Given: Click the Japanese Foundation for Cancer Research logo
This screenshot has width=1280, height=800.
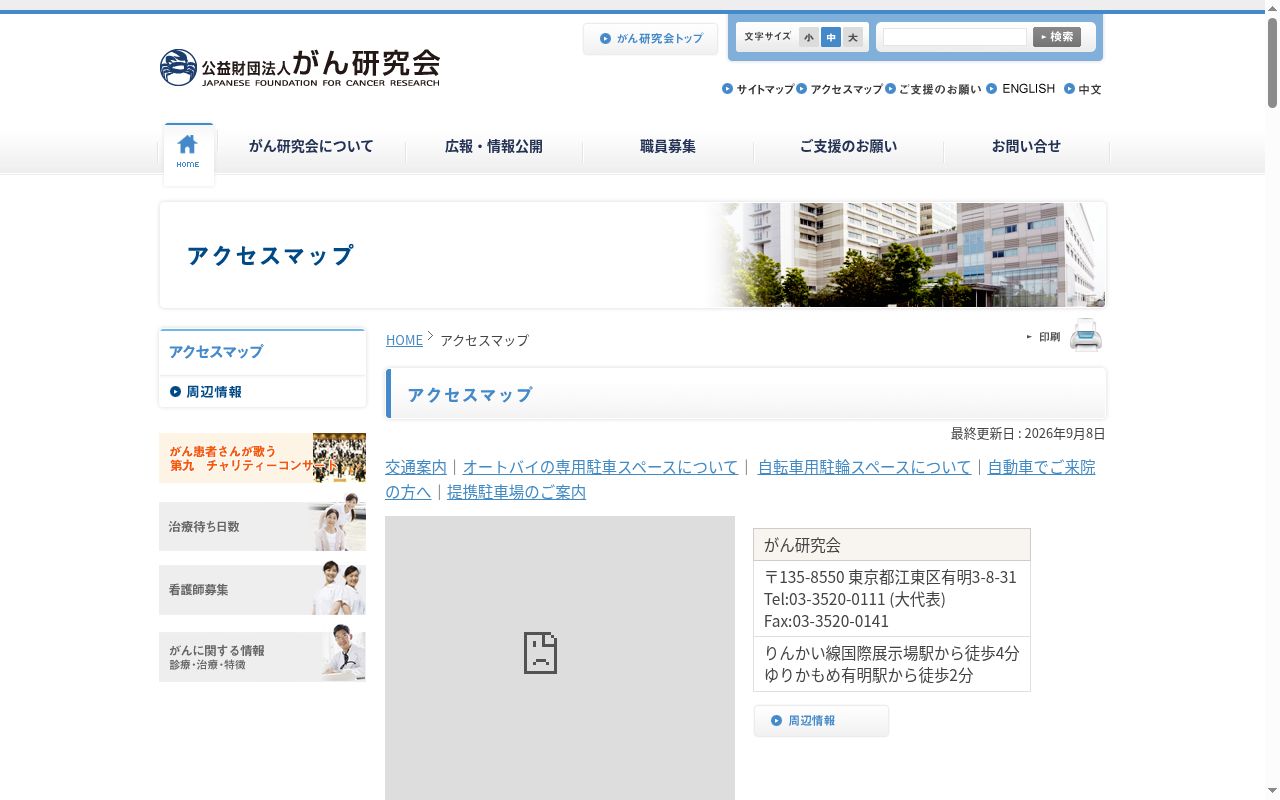Looking at the screenshot, I should (x=300, y=68).
